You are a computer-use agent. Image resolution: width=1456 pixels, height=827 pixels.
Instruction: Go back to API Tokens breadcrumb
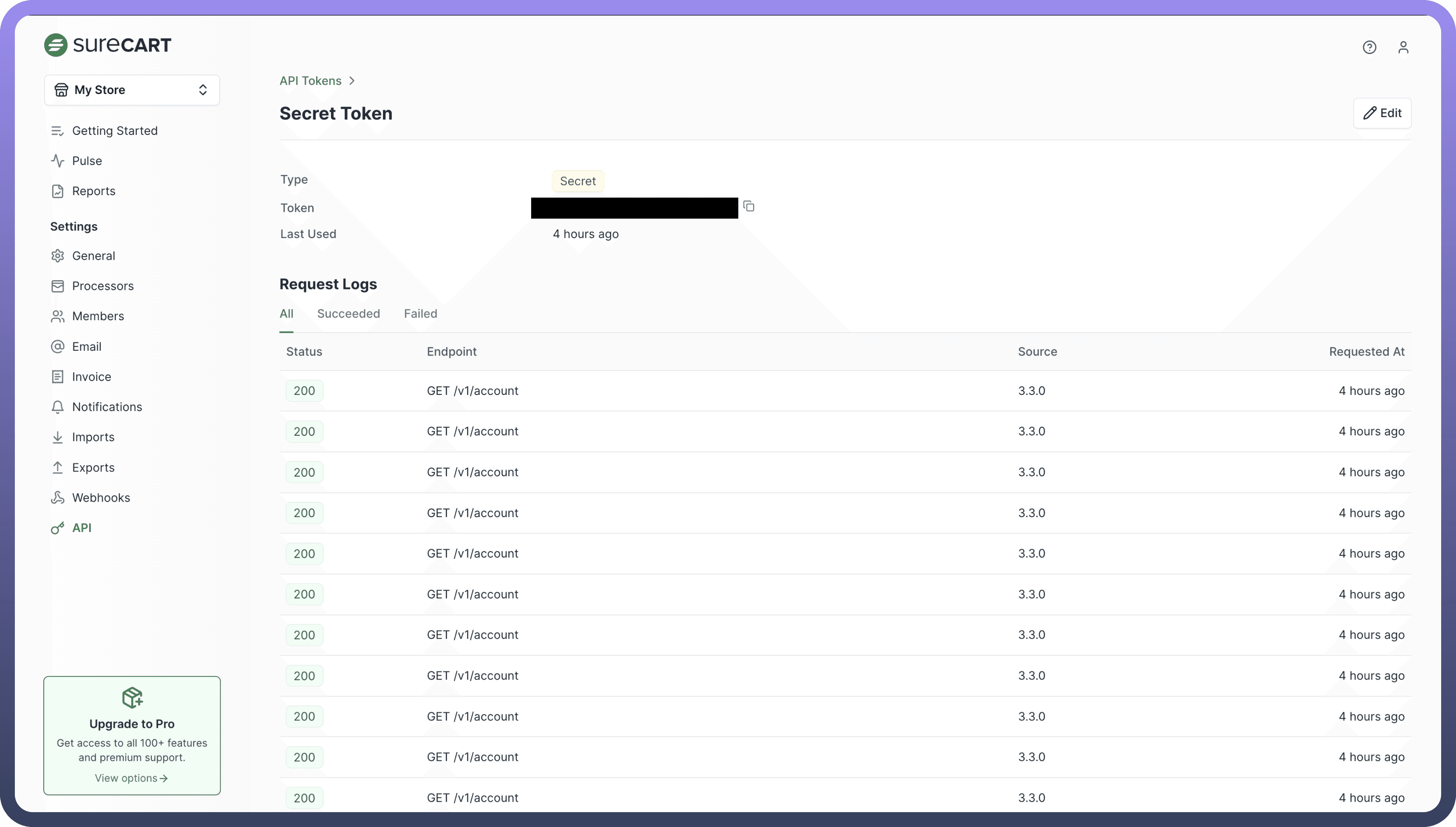310,81
